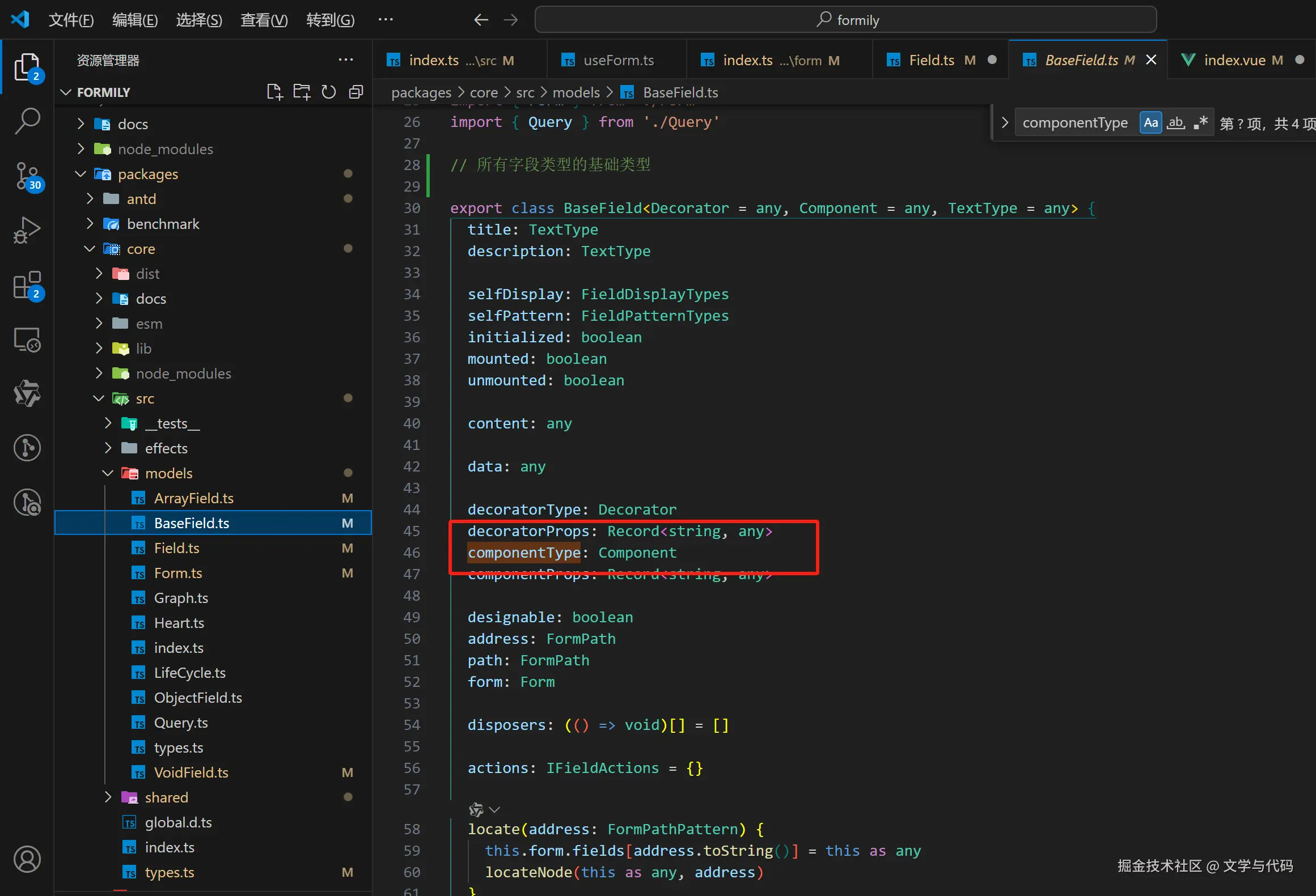This screenshot has height=896, width=1316.
Task: Click the New File icon in explorer
Action: tap(274, 92)
